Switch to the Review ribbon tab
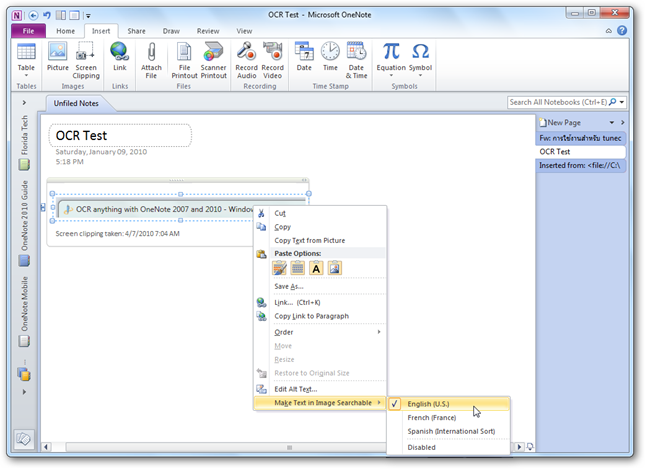 (208, 31)
